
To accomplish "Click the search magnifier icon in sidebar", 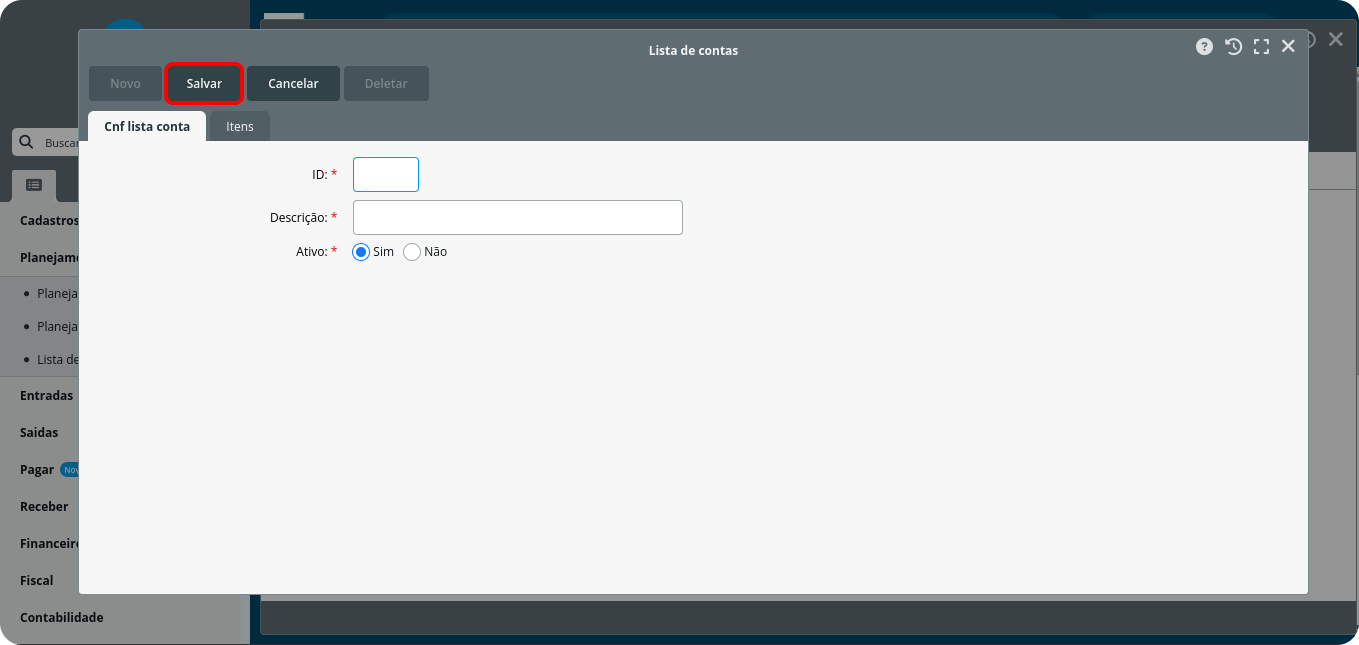I will point(28,143).
